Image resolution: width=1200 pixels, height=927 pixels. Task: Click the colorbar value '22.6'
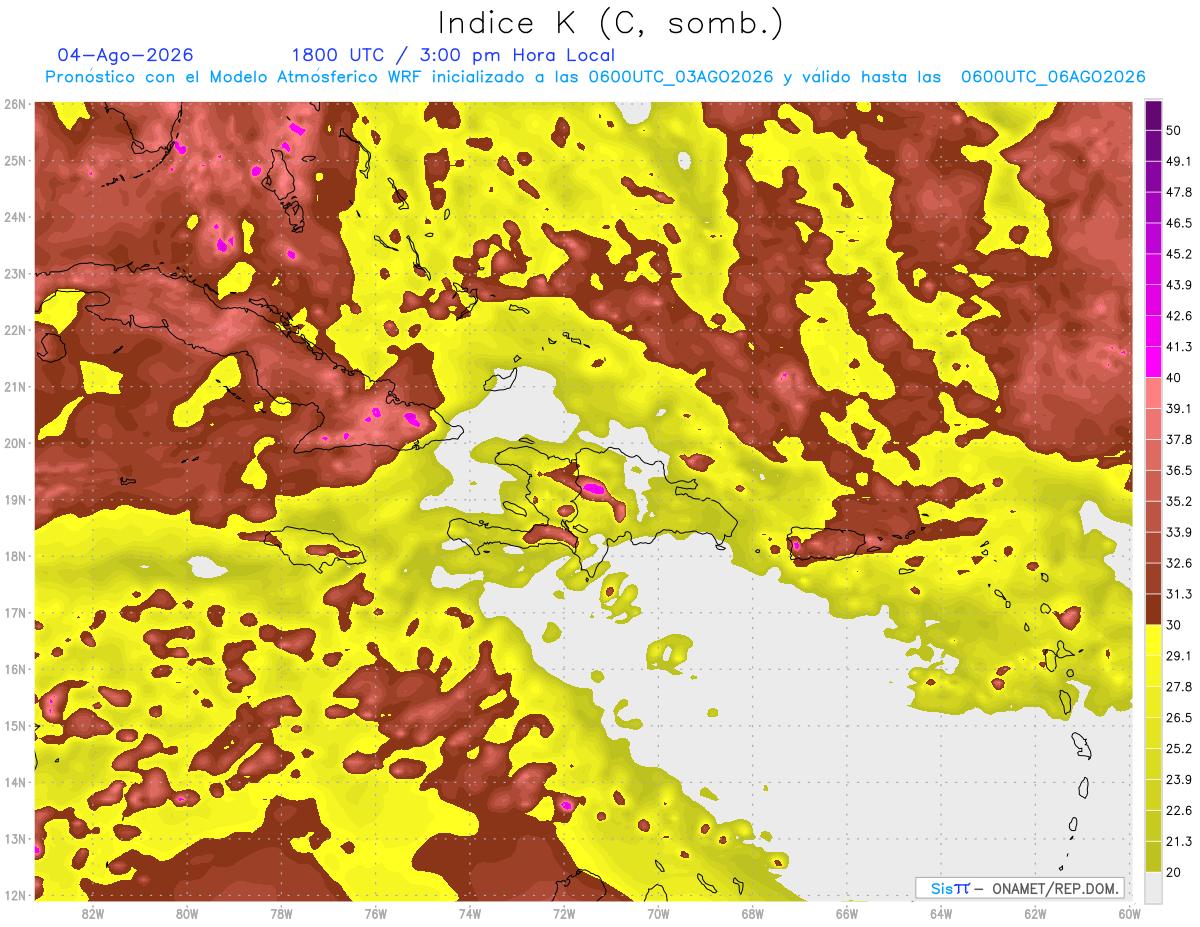[1178, 811]
